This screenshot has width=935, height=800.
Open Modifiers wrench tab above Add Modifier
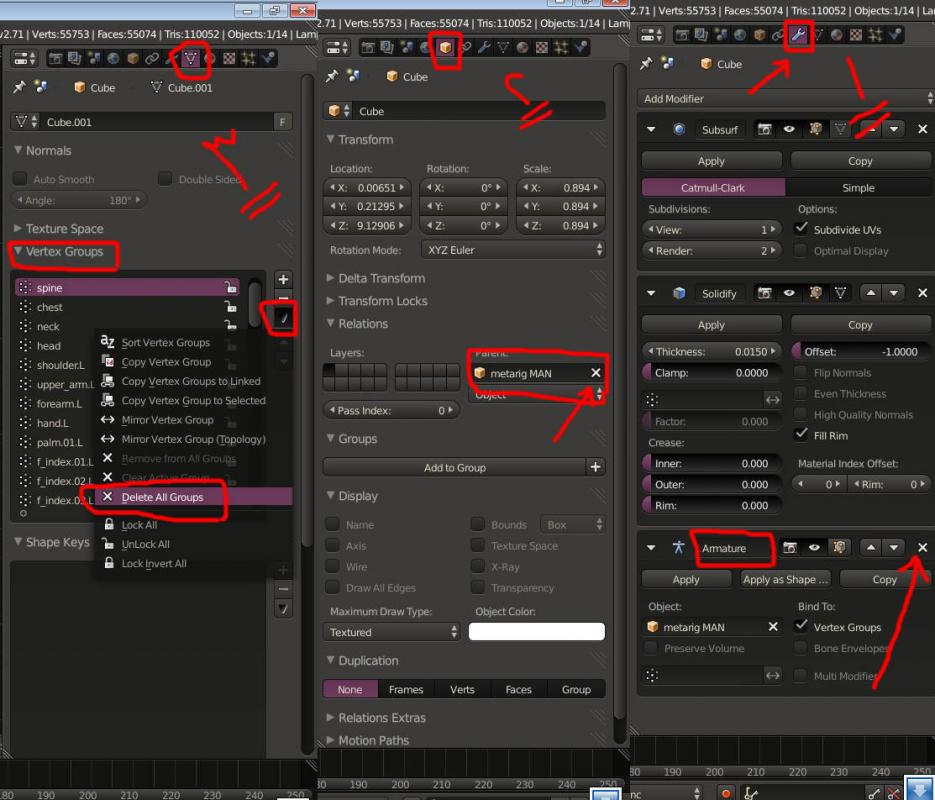[x=798, y=35]
